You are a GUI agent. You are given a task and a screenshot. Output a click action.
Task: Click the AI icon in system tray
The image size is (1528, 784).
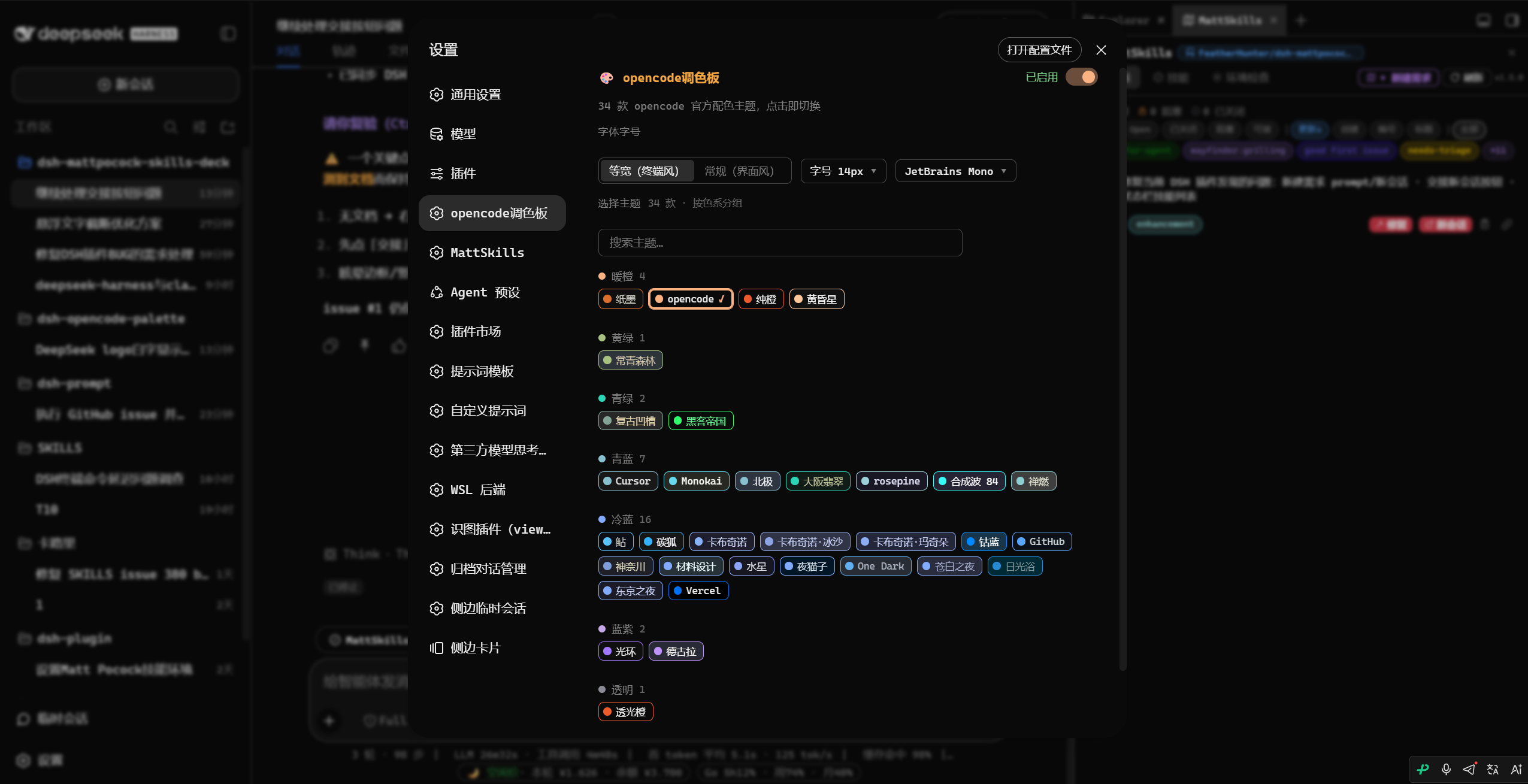coord(1516,770)
